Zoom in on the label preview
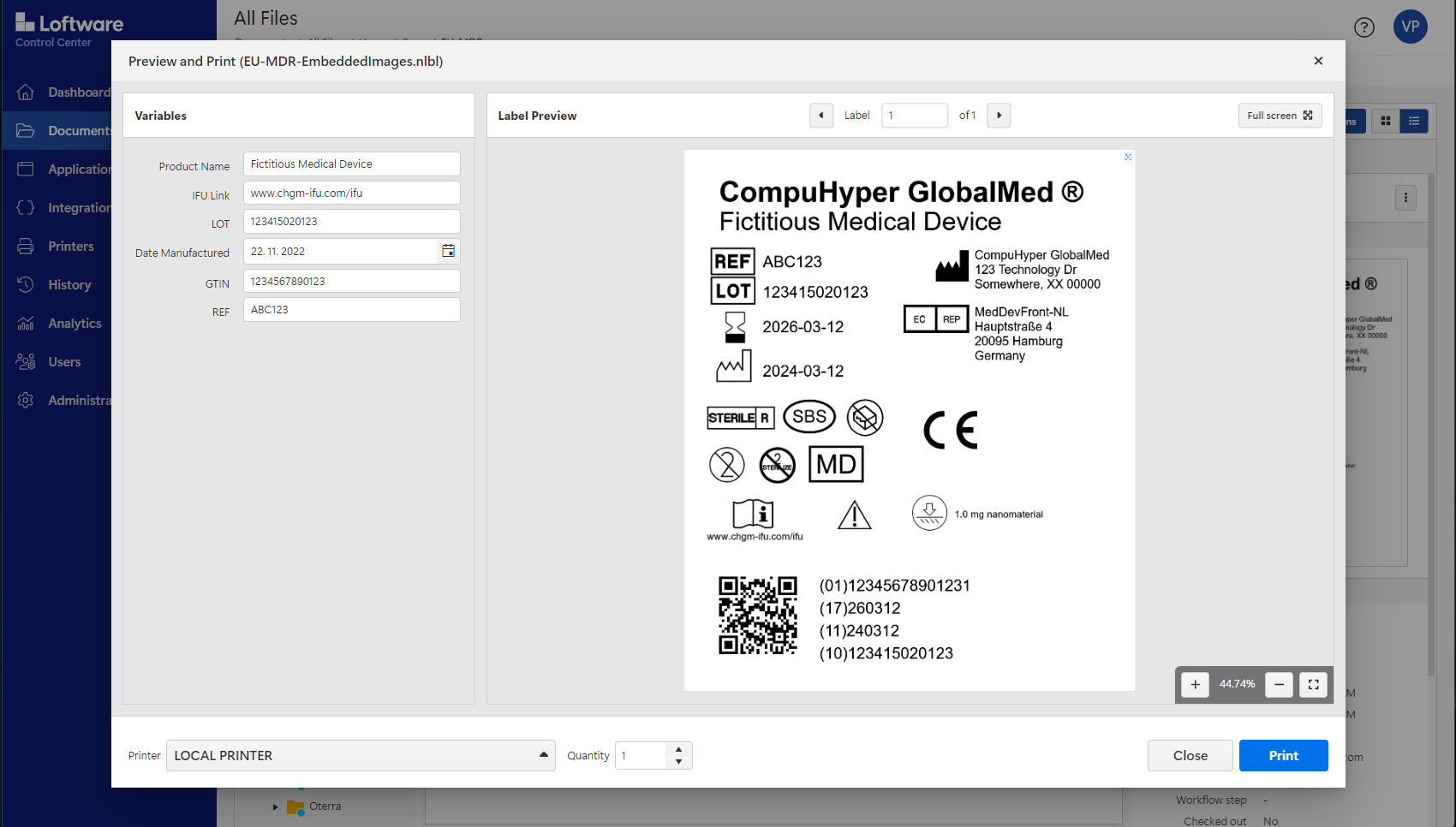Screen dimensions: 1456x827 click(1195, 685)
